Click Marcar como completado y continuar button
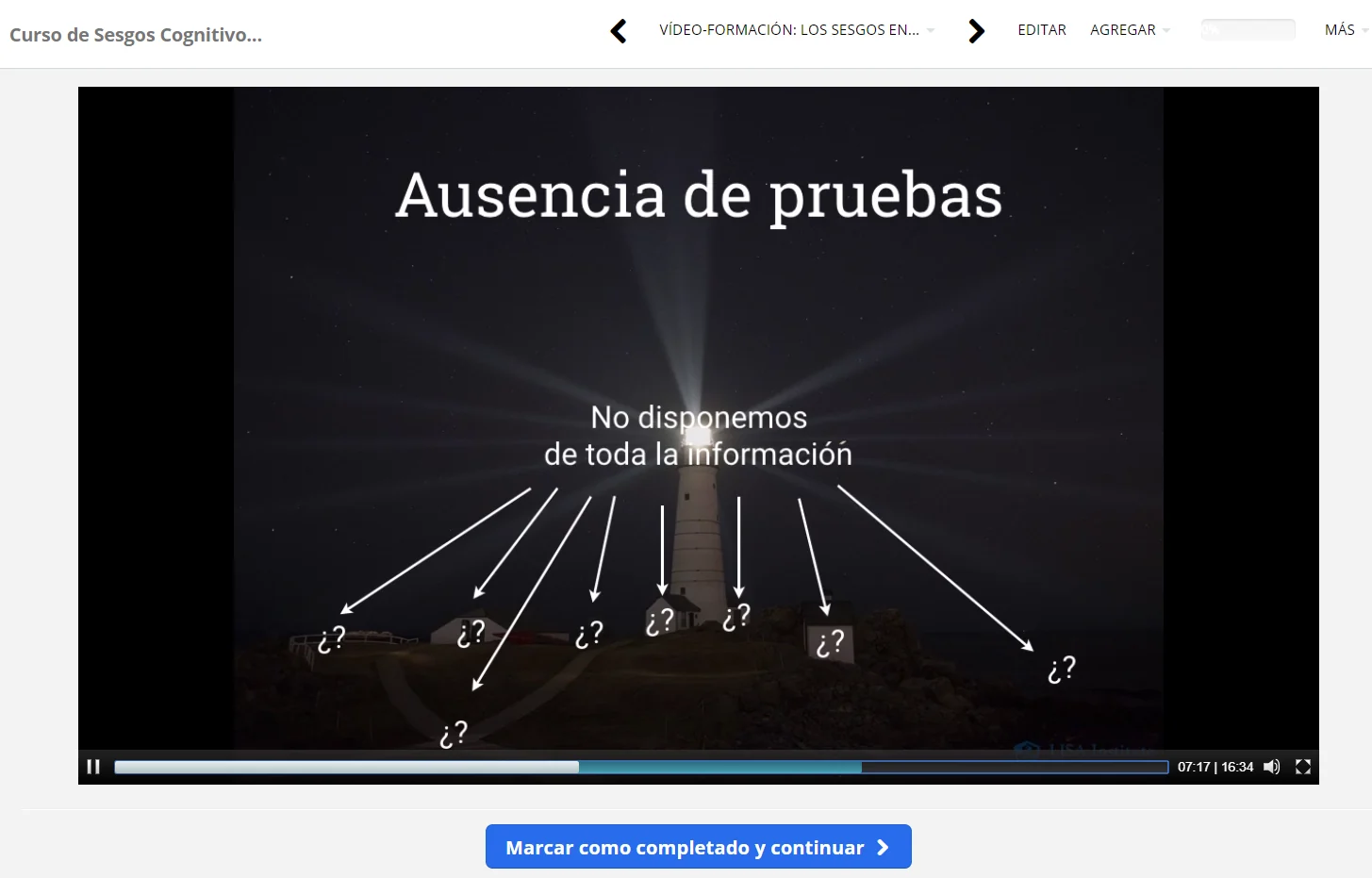 pos(699,847)
